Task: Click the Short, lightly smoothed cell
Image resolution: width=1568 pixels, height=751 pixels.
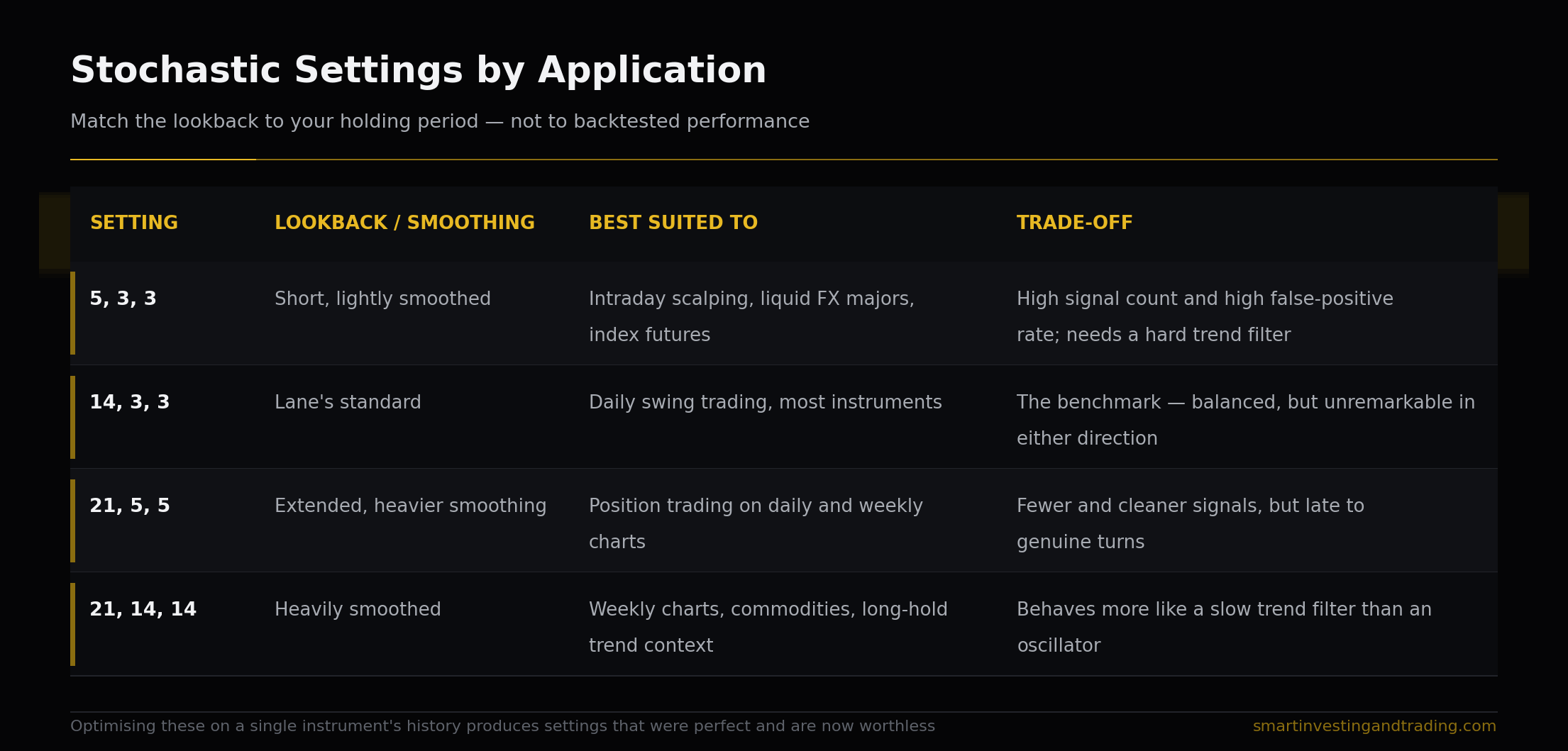Action: tap(382, 299)
